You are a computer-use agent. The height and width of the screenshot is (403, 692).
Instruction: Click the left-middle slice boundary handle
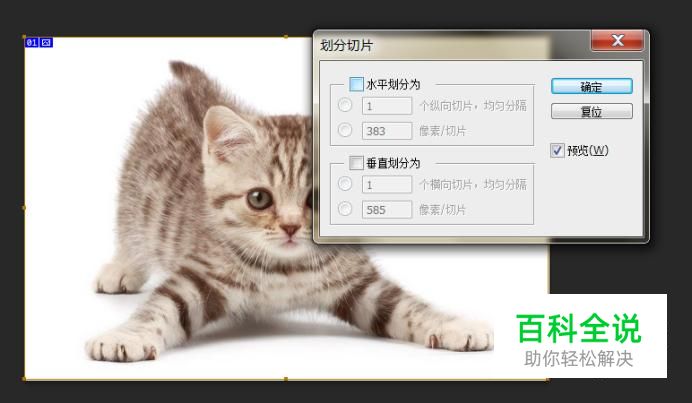pos(24,207)
